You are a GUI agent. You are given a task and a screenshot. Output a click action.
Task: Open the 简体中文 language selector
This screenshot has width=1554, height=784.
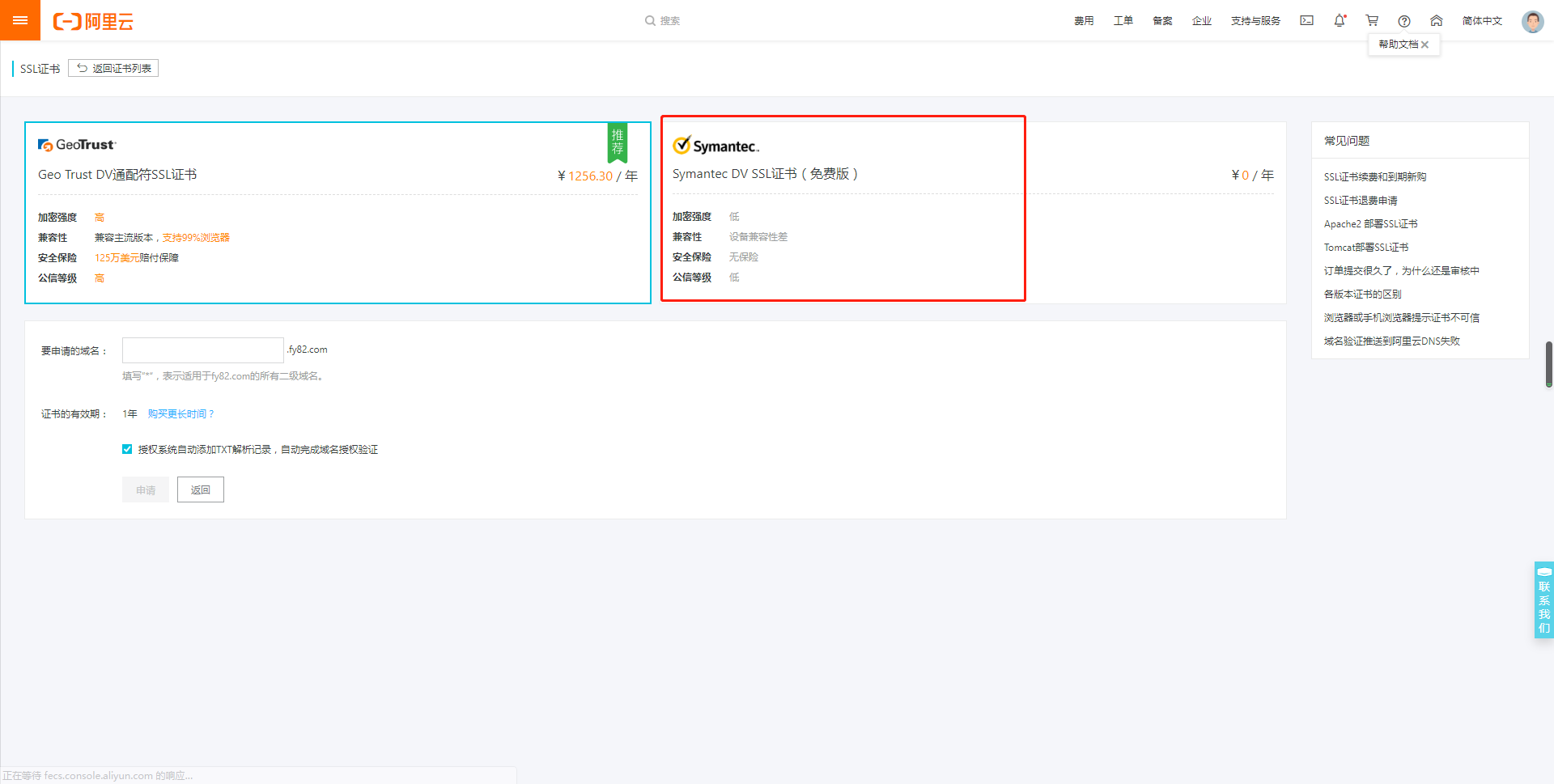click(1482, 20)
